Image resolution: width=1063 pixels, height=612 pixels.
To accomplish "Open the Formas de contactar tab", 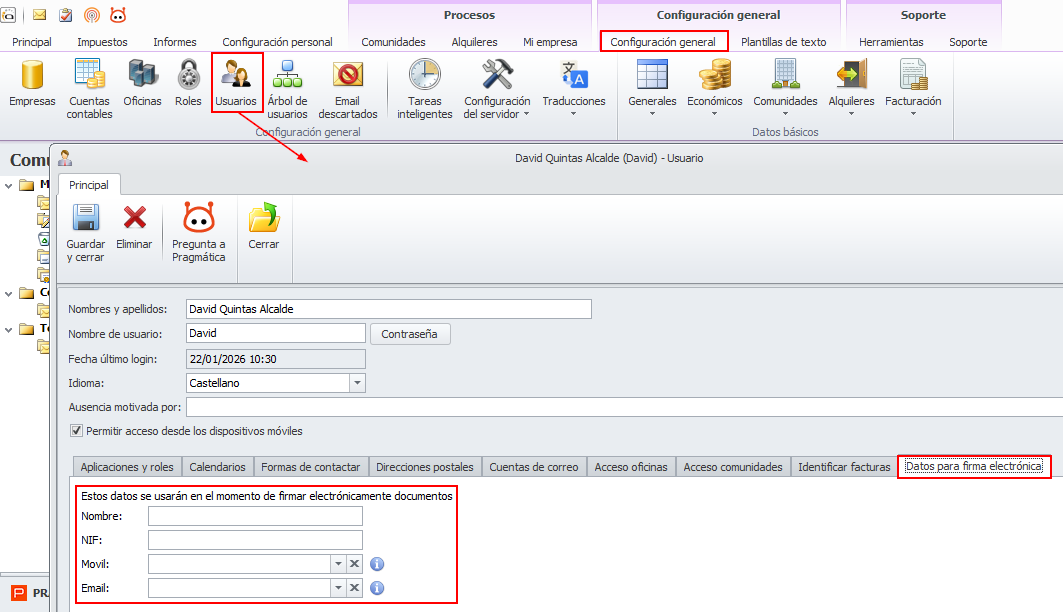I will point(310,467).
